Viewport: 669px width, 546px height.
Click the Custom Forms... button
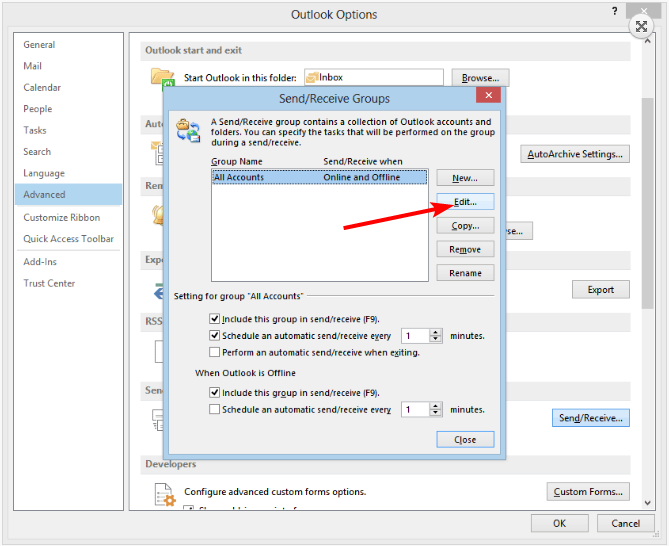point(588,492)
